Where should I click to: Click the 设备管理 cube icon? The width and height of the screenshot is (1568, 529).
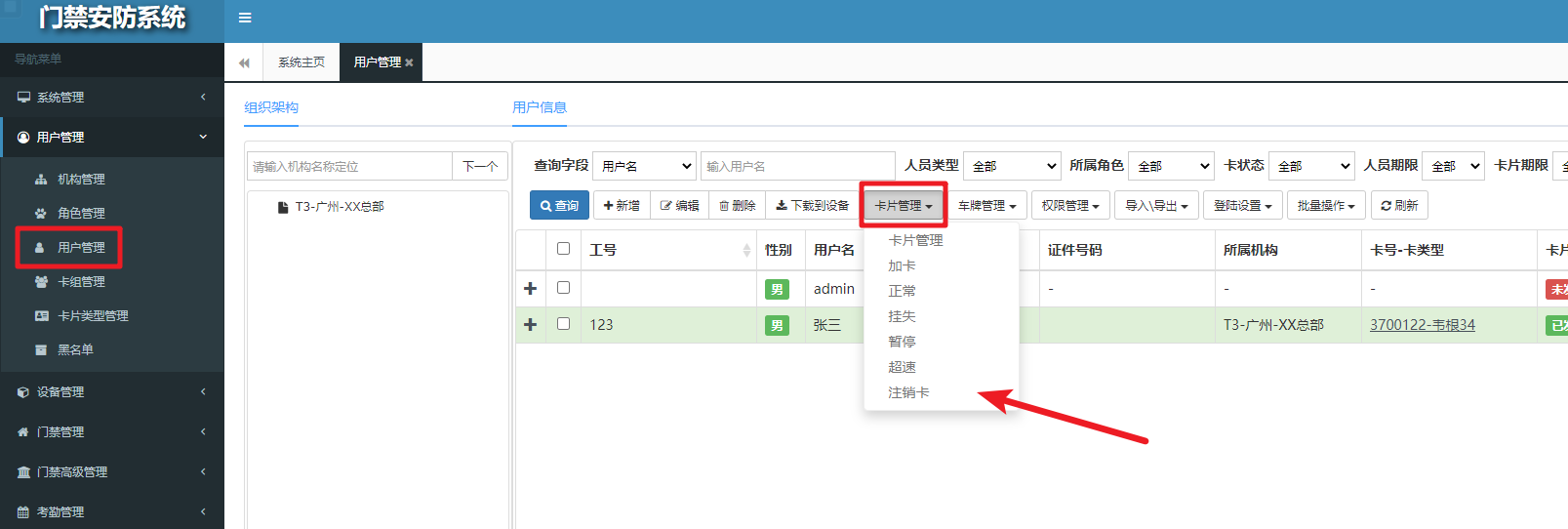(23, 391)
